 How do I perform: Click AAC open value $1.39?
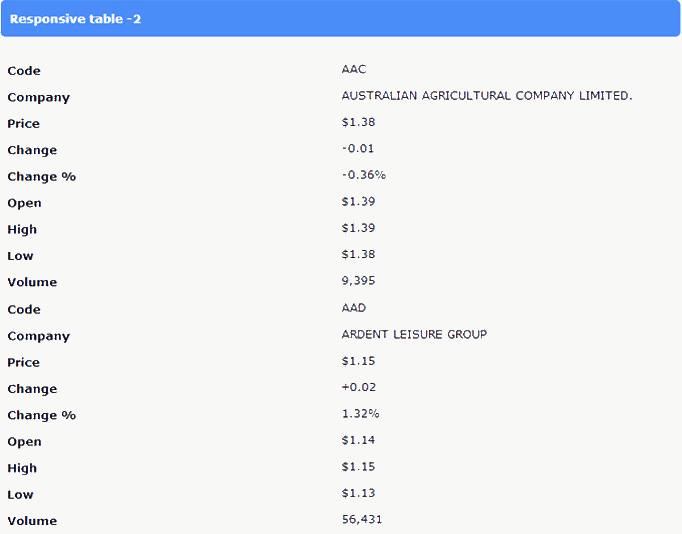click(x=358, y=202)
